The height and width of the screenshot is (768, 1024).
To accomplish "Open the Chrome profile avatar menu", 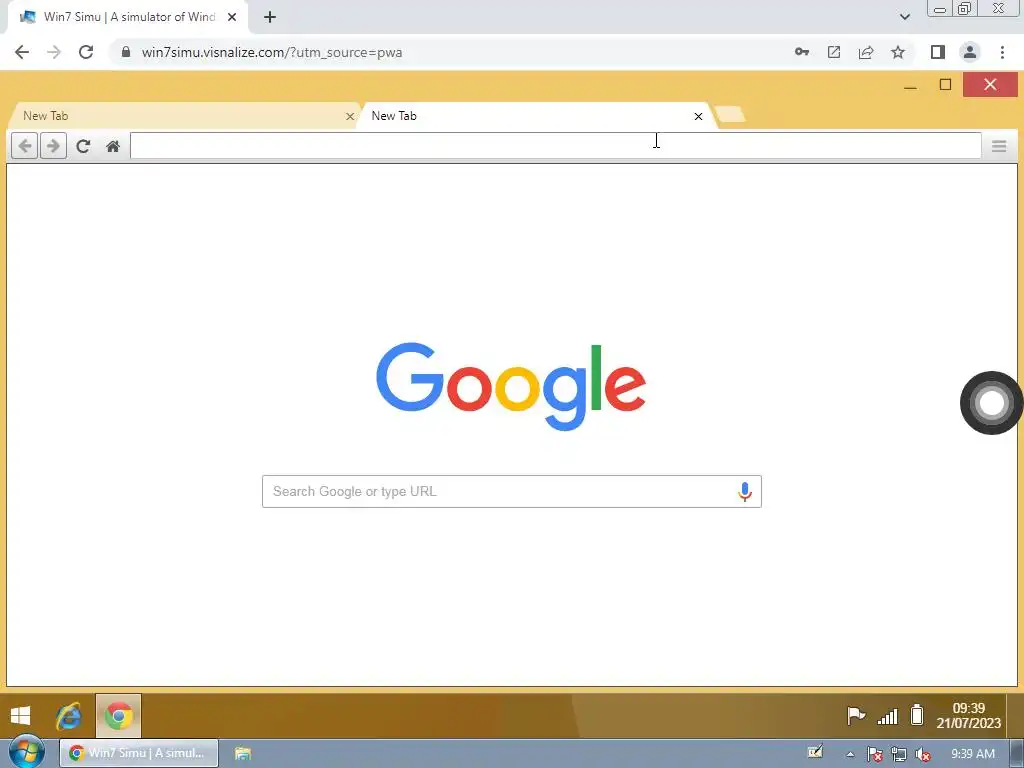I will (x=970, y=52).
